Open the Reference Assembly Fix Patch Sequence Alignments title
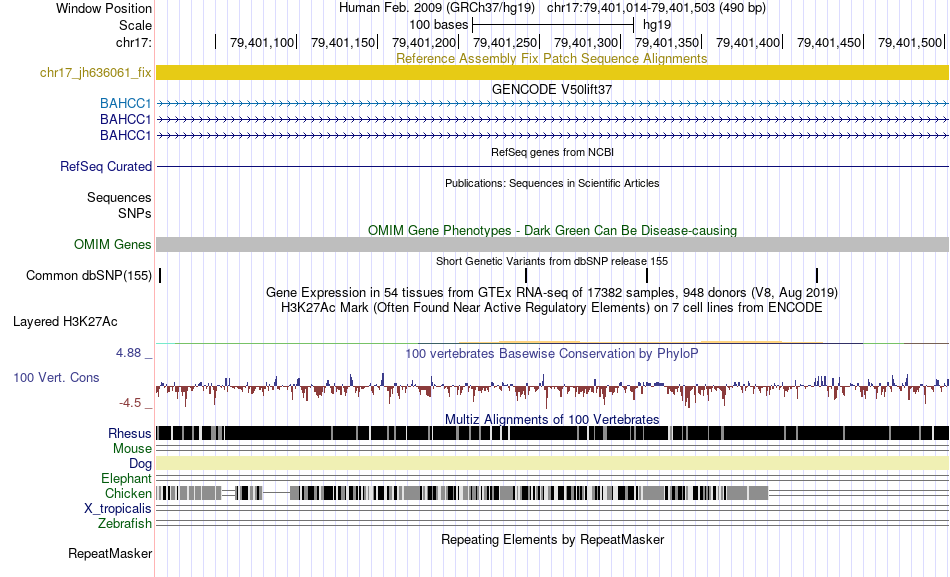Screen dimensions: 950x577 pyautogui.click(x=551, y=58)
